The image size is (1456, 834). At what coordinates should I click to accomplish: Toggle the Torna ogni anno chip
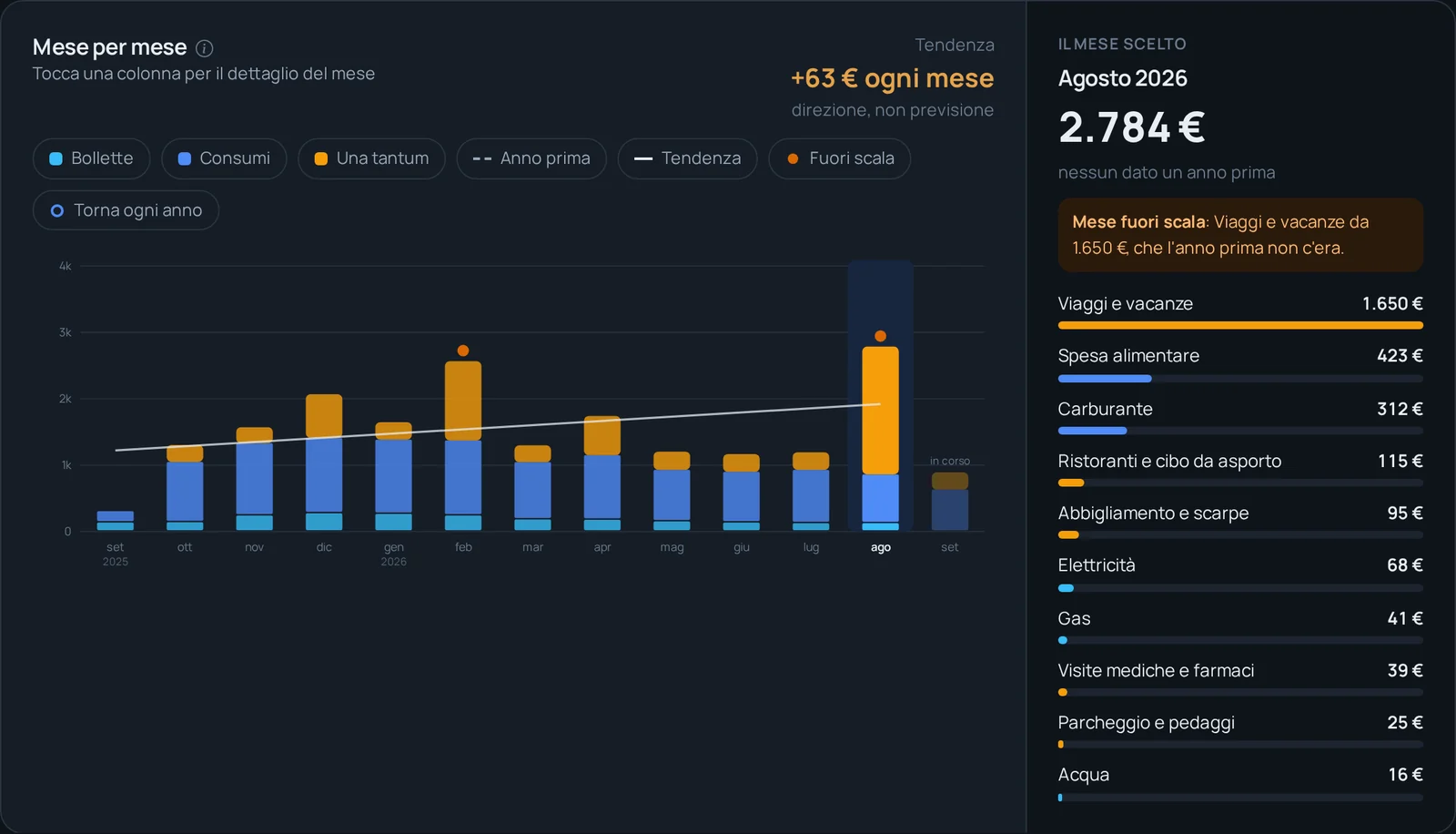126,210
